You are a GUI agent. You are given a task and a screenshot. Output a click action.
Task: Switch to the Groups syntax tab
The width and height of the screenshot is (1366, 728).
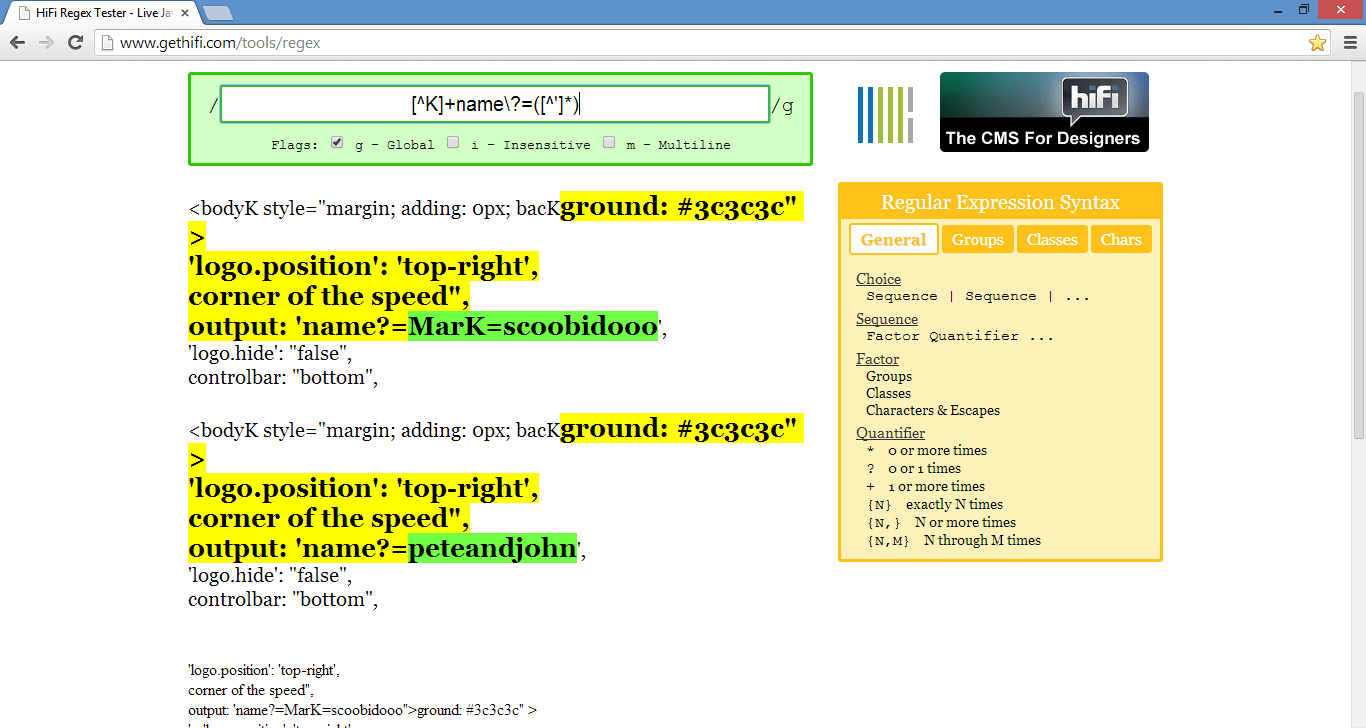[x=977, y=239]
